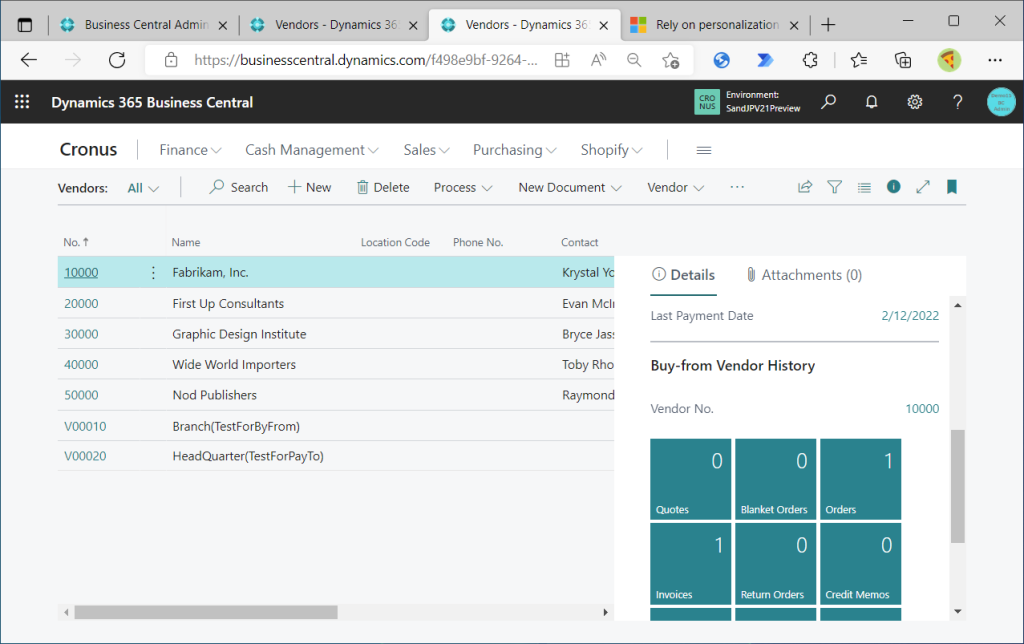1024x644 pixels.
Task: Open help with the question mark icon
Action: (x=957, y=101)
